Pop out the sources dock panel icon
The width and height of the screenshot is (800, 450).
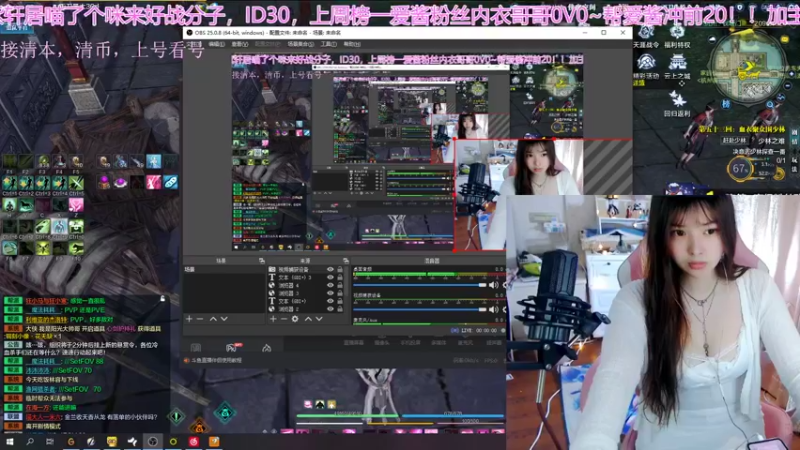click(346, 261)
